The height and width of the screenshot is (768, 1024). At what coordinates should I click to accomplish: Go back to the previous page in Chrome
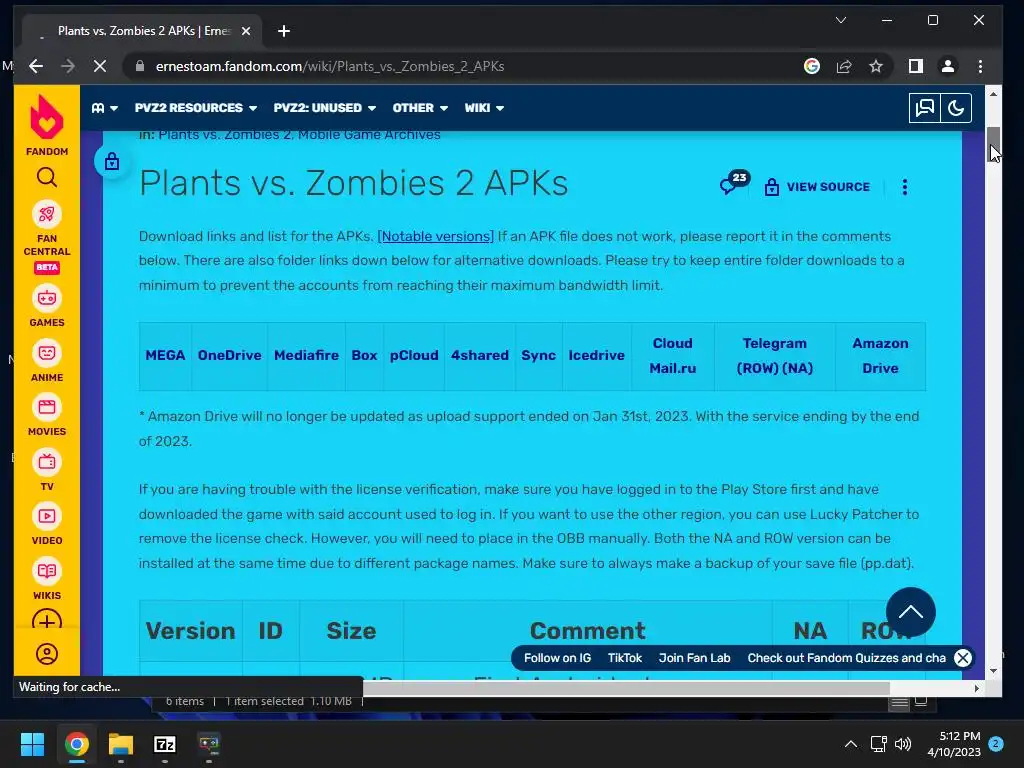click(36, 66)
